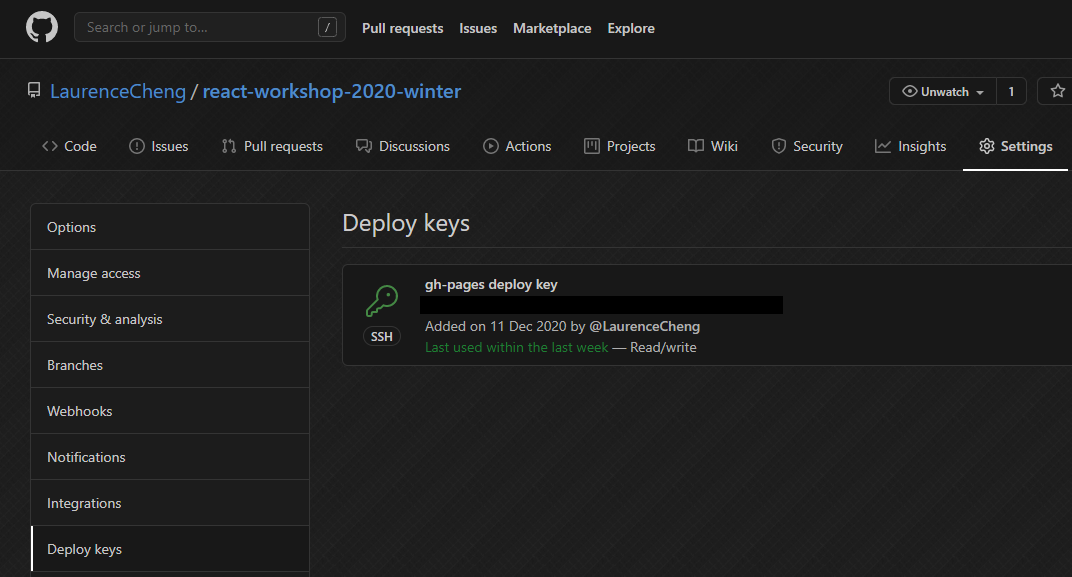
Task: Open Branches settings
Action: [170, 365]
